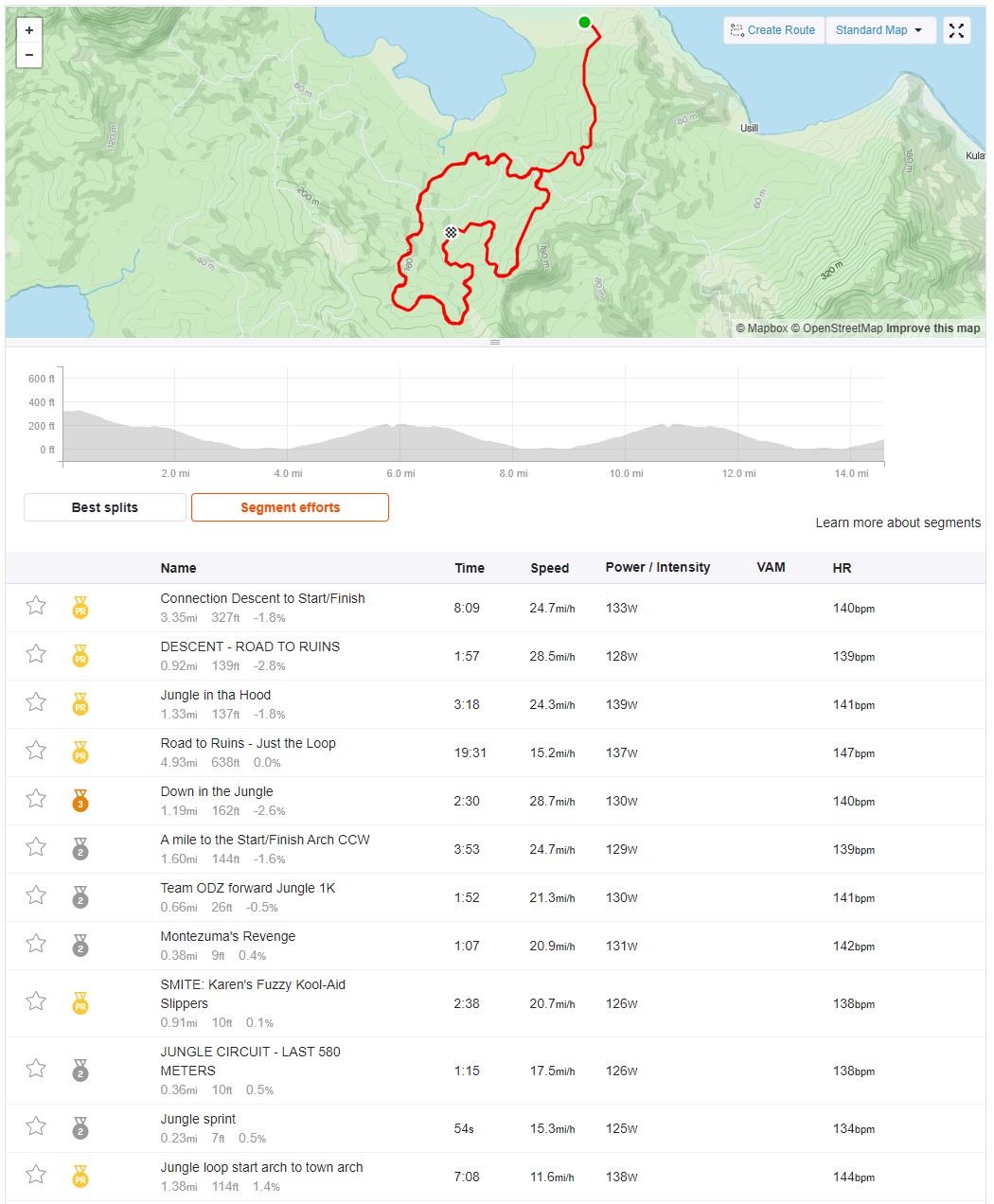This screenshot has width=994, height=1204.
Task: Open the map in fullscreen mode
Action: 957,30
